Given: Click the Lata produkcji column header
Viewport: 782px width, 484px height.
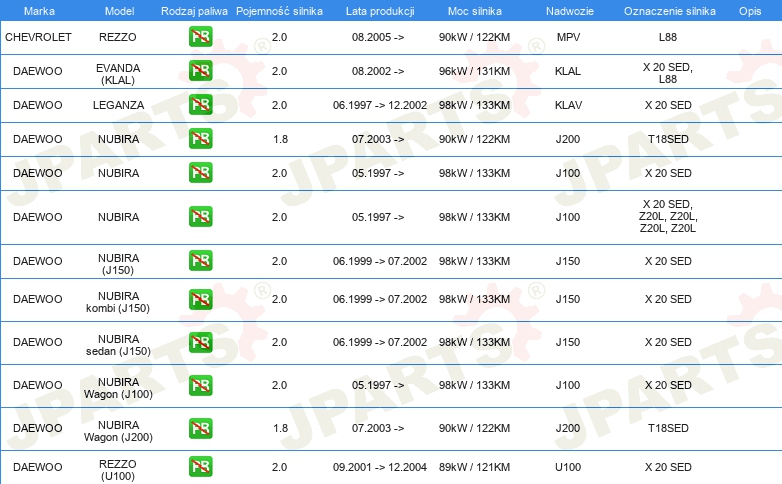Looking at the screenshot, I should (x=380, y=11).
